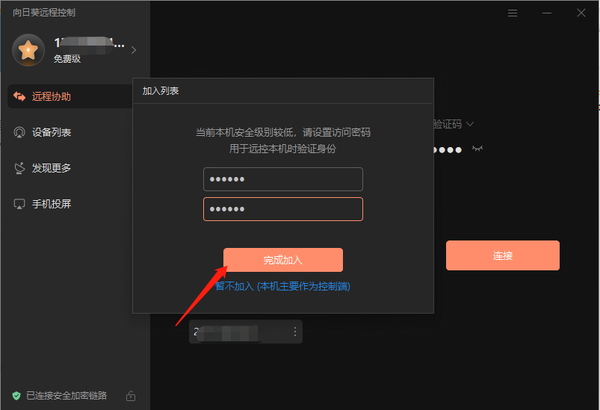Image resolution: width=600 pixels, height=410 pixels.
Task: Click the 手机投屏 screen cast icon
Action: [x=19, y=204]
